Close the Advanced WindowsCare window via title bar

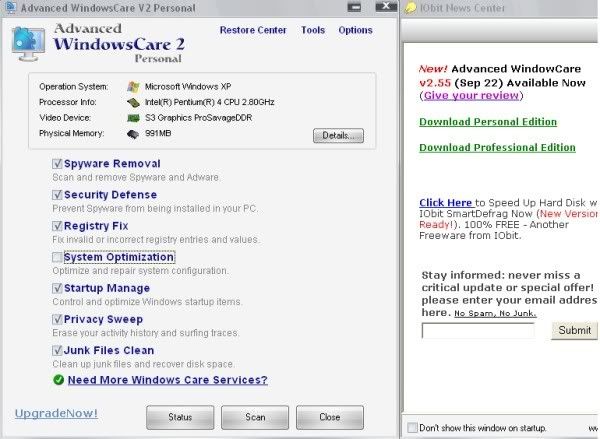coord(386,7)
